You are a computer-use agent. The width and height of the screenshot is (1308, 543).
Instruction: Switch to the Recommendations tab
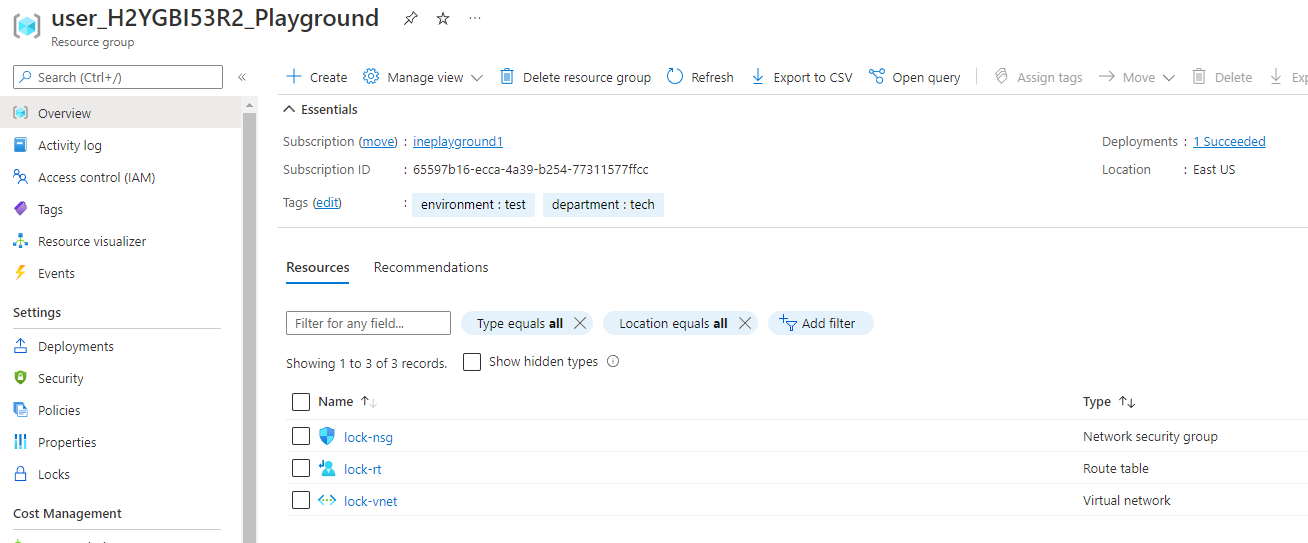[x=431, y=267]
